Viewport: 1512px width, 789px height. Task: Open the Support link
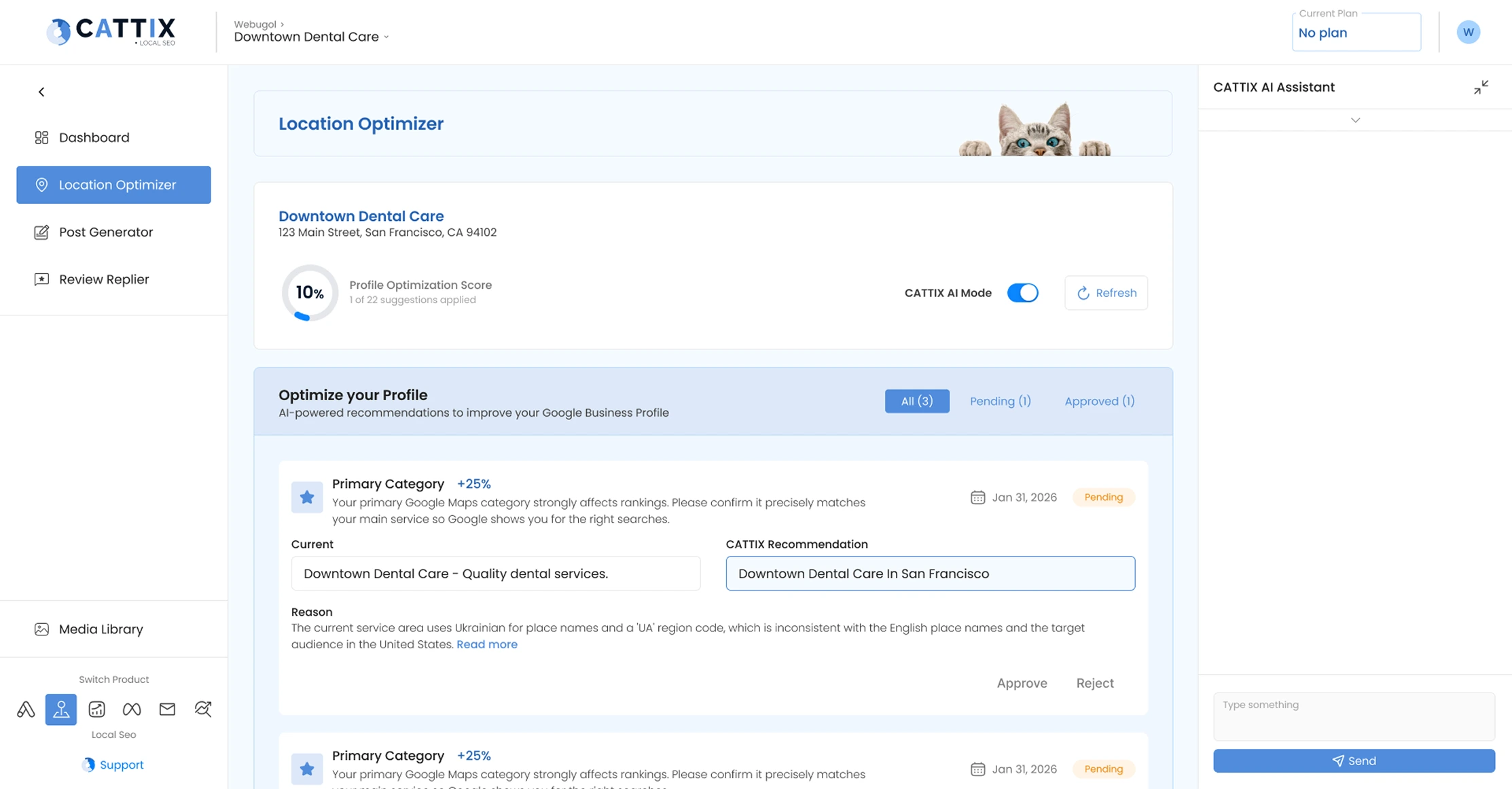pyautogui.click(x=113, y=765)
